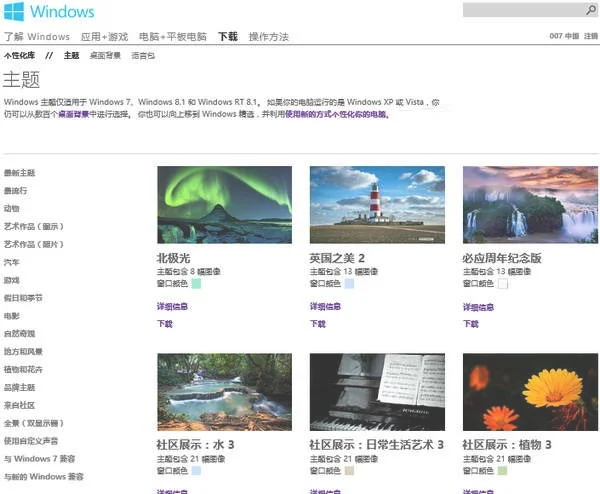The width and height of the screenshot is (600, 494).
Task: Click 北极光 green window color swatch
Action: [x=196, y=284]
